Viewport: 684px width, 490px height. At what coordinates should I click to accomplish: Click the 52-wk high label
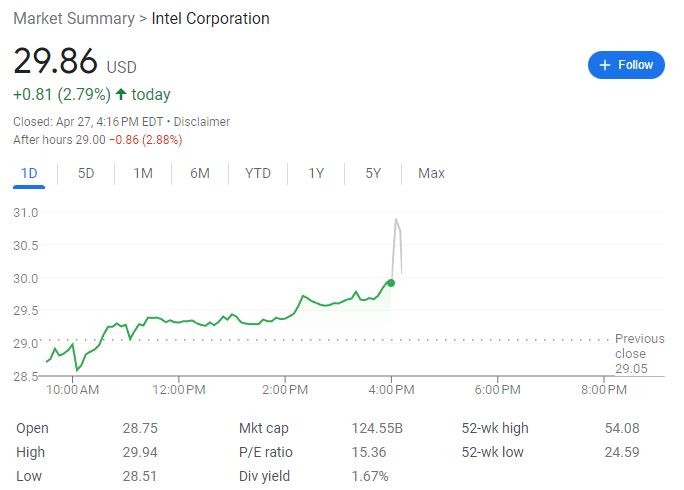point(495,428)
